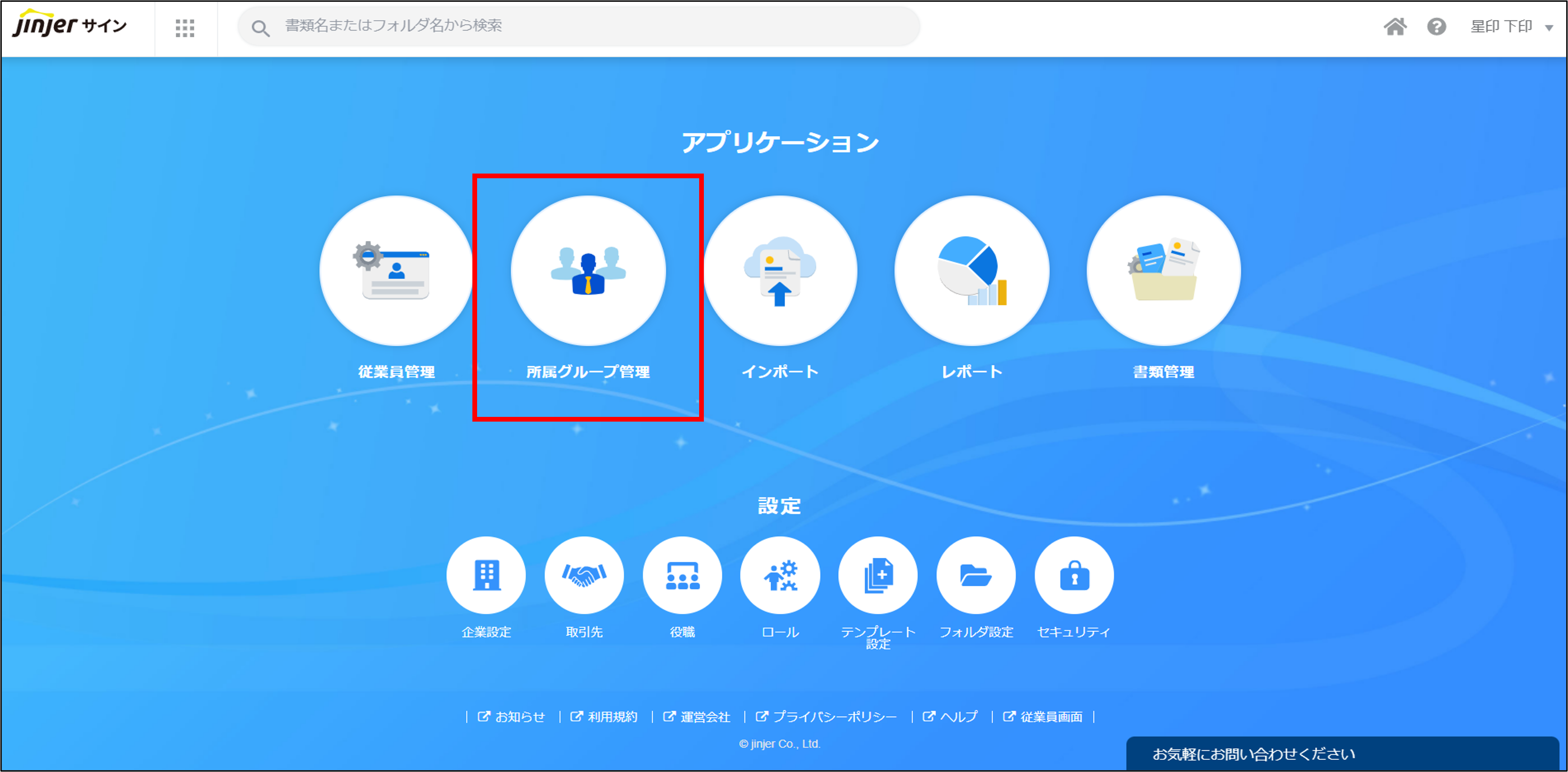Open the 書類管理 document management icon

click(x=1163, y=271)
